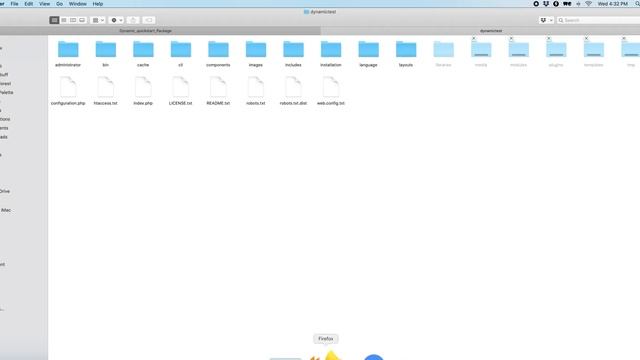Switch to column view
This screenshot has width=640, height=360.
point(73,20)
